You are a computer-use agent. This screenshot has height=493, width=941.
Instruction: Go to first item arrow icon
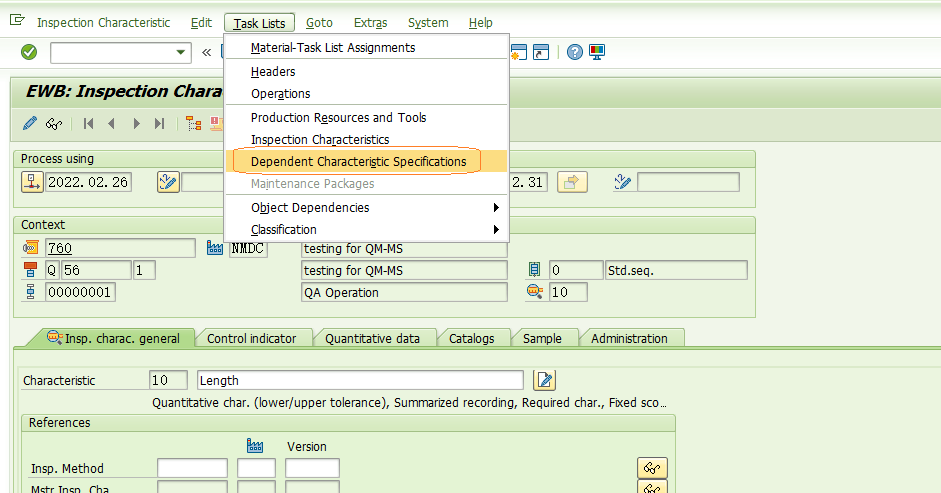88,124
